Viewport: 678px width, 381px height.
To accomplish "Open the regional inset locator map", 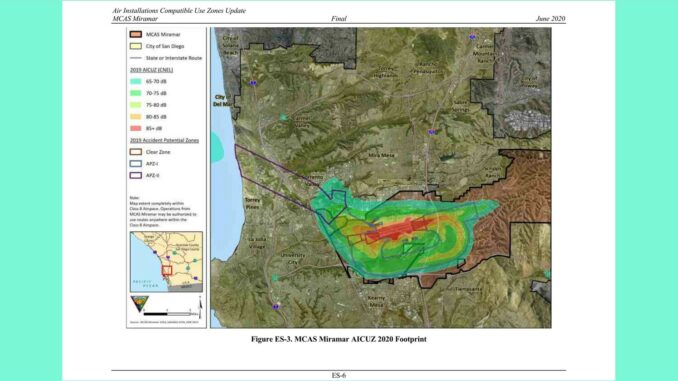I will (166, 262).
